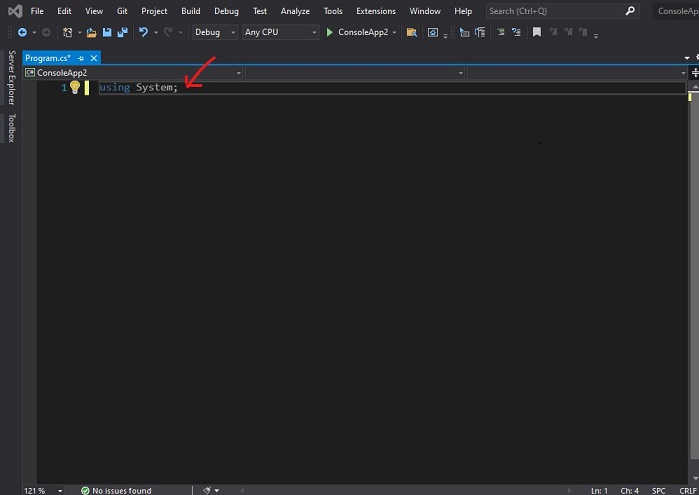The width and height of the screenshot is (699, 495).
Task: Click the display object tooltip icon
Action: point(464,32)
